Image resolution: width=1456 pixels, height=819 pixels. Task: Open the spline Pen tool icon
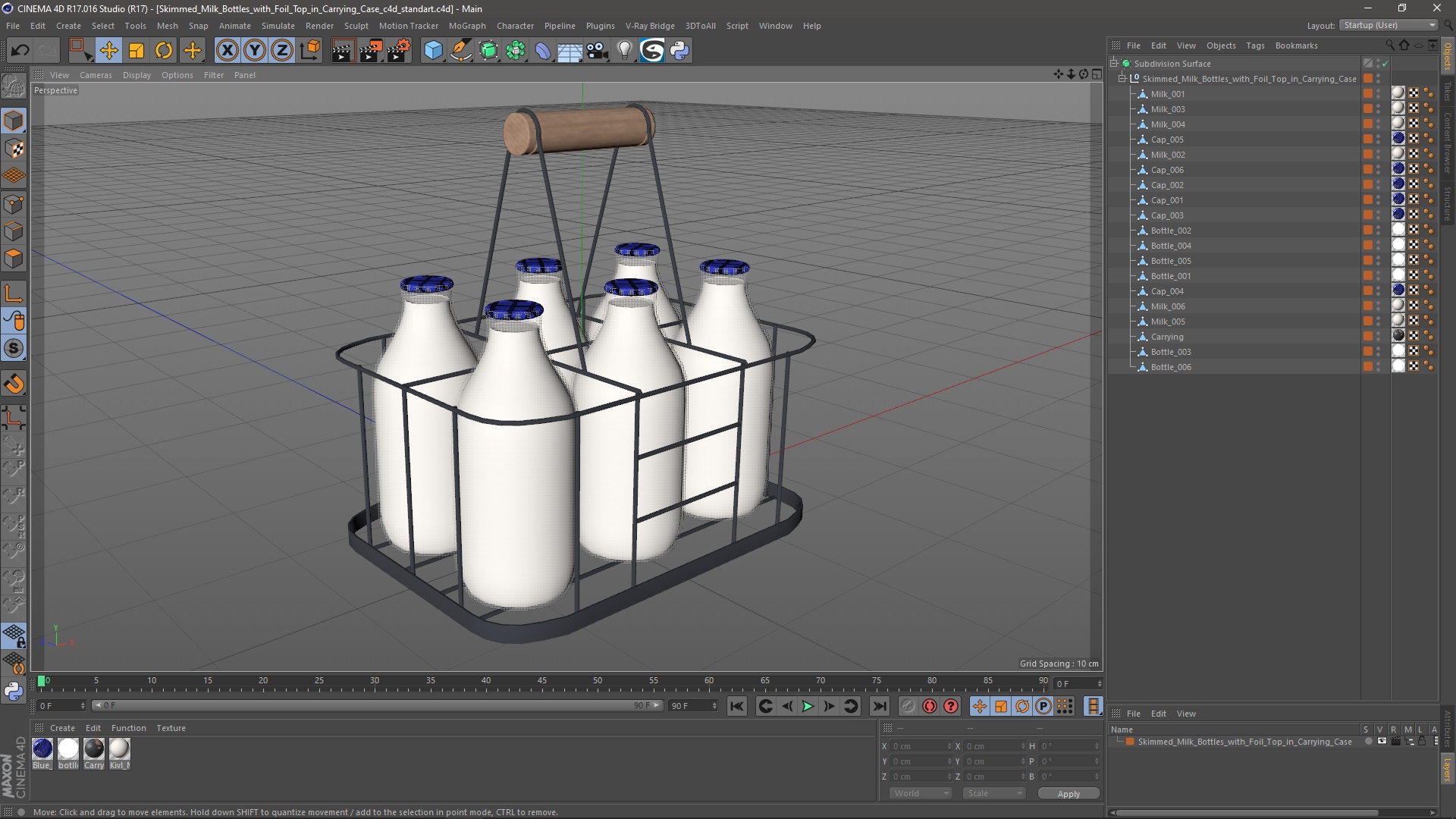point(461,51)
